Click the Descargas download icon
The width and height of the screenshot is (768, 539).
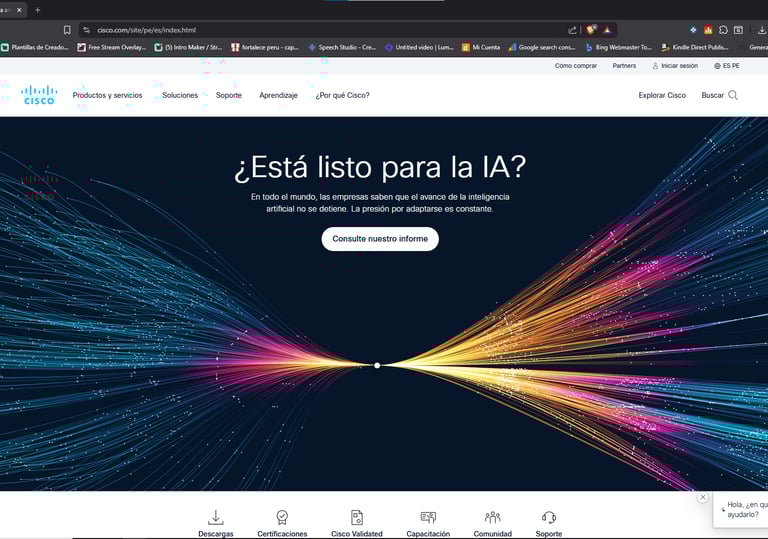tap(216, 517)
